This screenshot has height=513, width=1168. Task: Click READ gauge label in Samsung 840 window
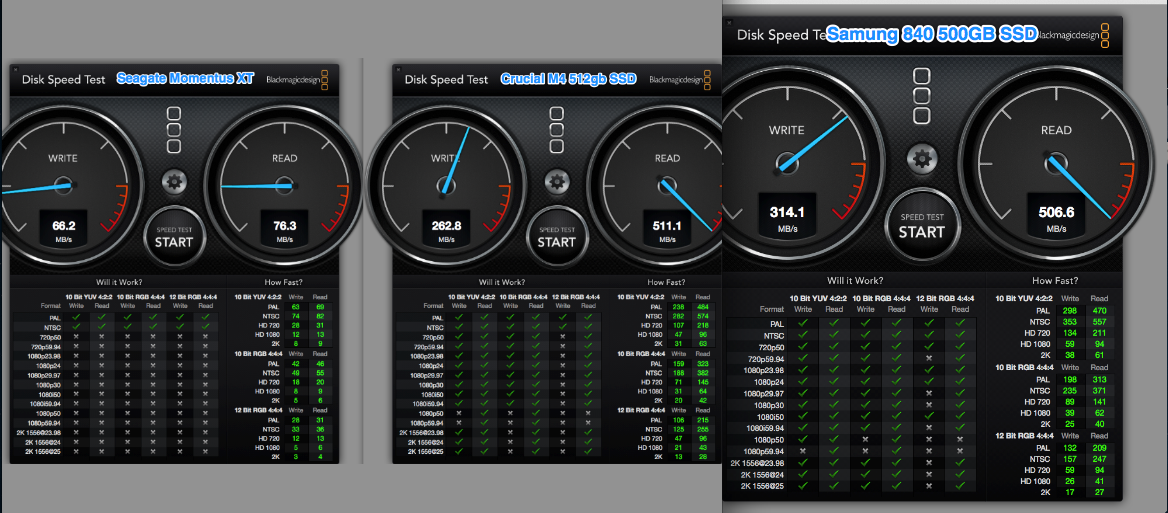point(1056,130)
